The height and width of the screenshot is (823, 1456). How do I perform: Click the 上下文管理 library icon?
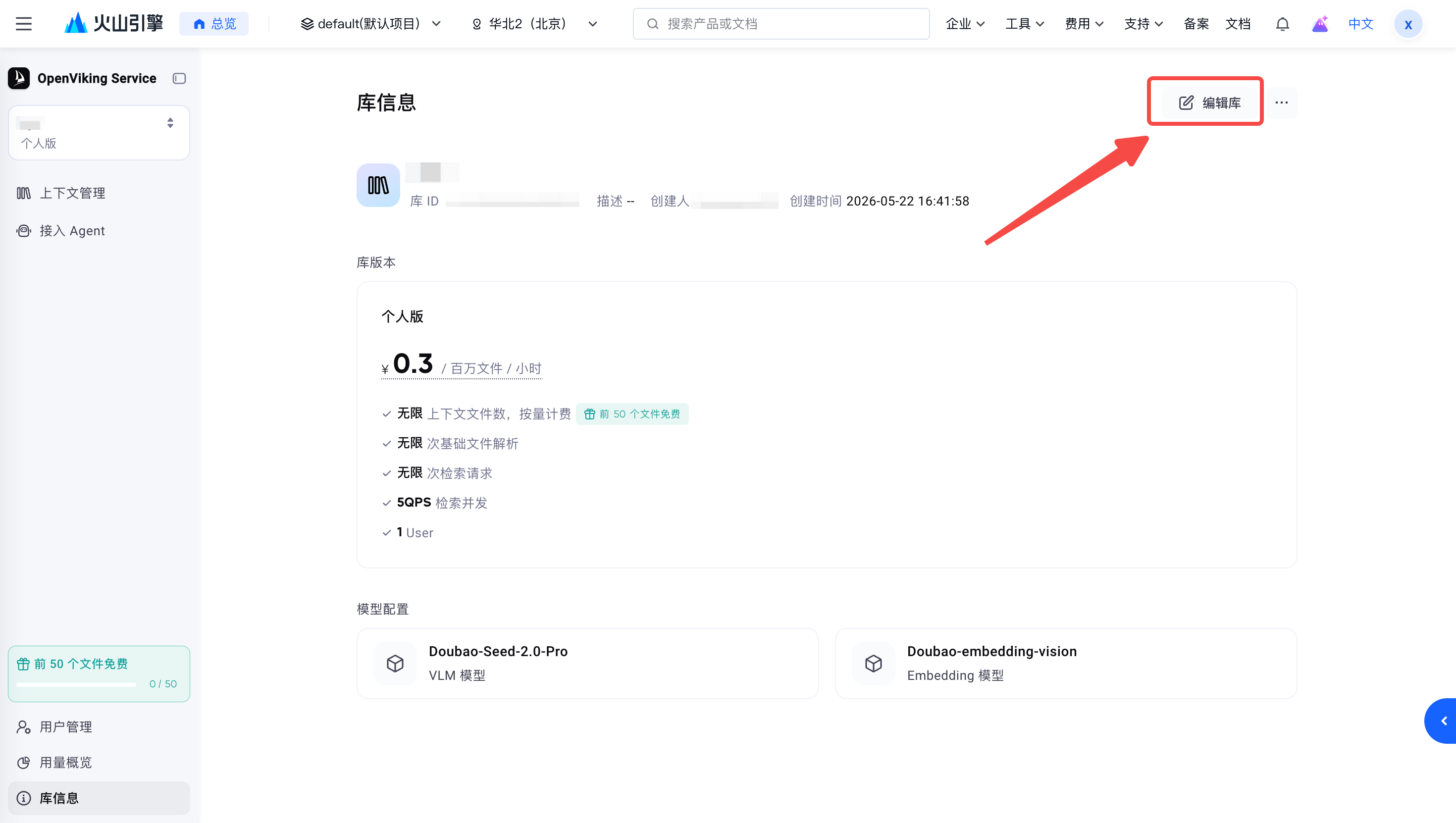click(x=24, y=193)
